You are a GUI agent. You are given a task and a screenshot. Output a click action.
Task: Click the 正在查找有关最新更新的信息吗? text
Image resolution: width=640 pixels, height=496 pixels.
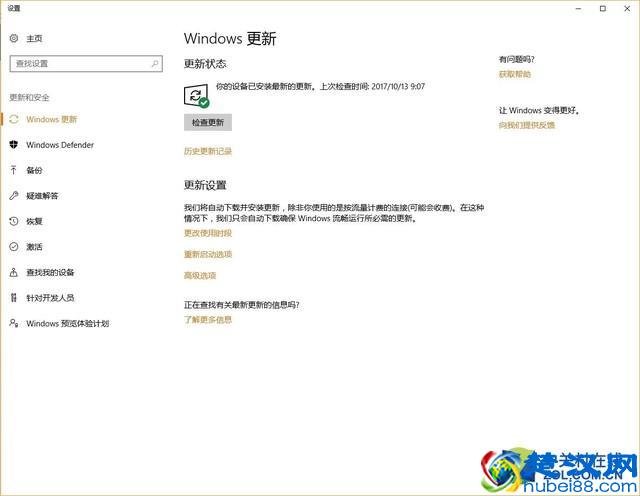point(242,305)
